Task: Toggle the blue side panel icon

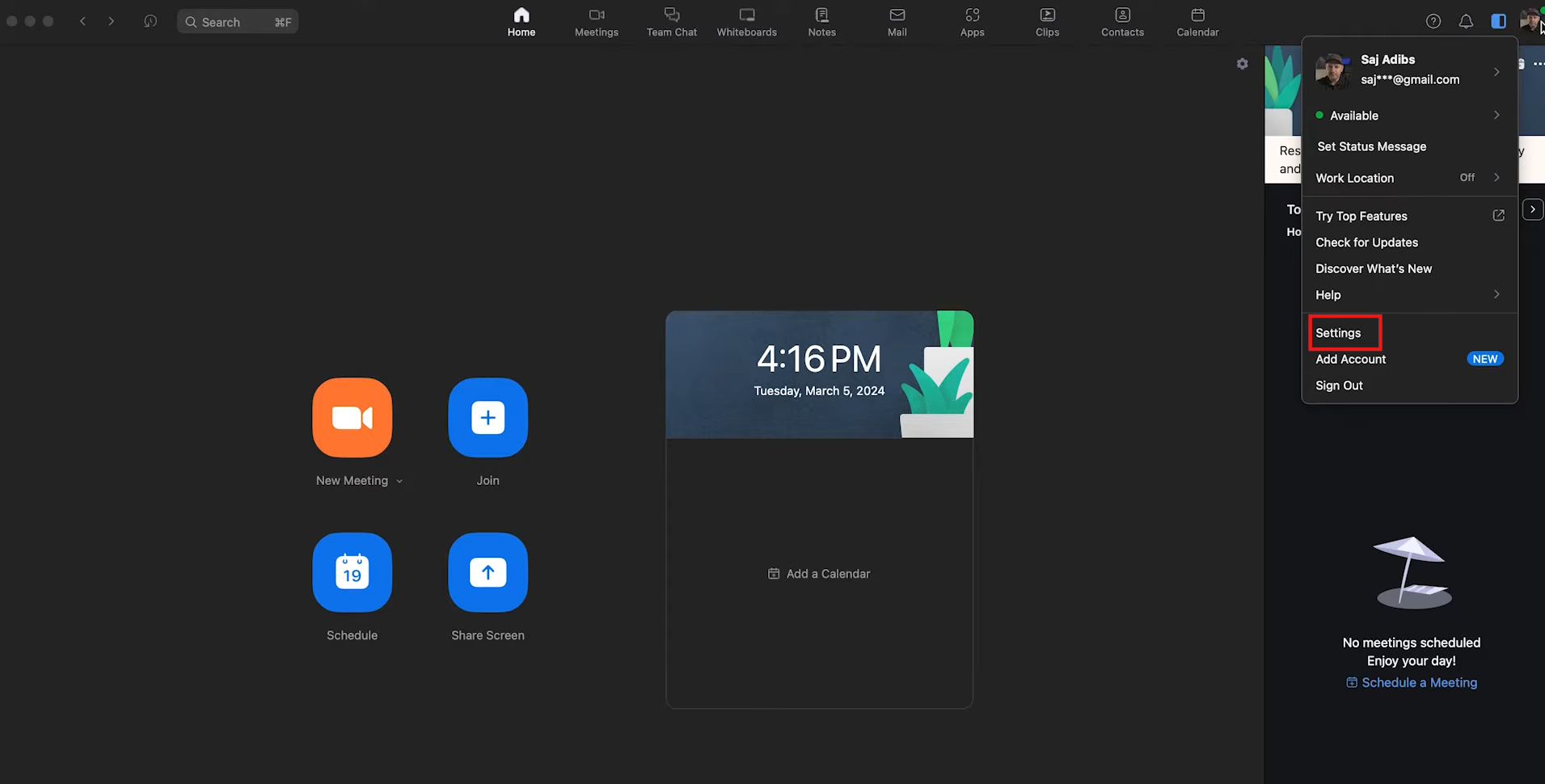Action: [1498, 22]
